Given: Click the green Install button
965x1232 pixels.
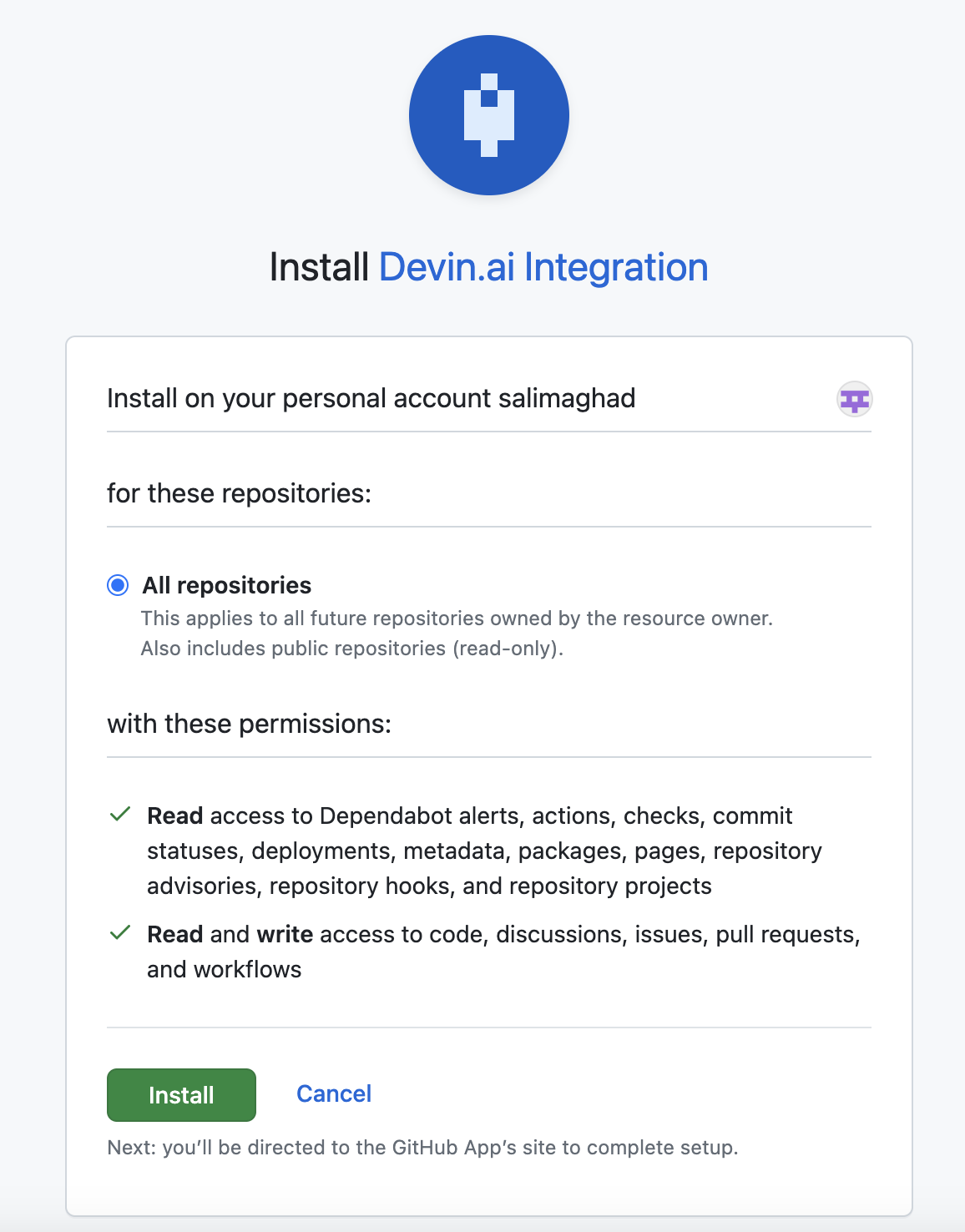Looking at the screenshot, I should 181,1094.
